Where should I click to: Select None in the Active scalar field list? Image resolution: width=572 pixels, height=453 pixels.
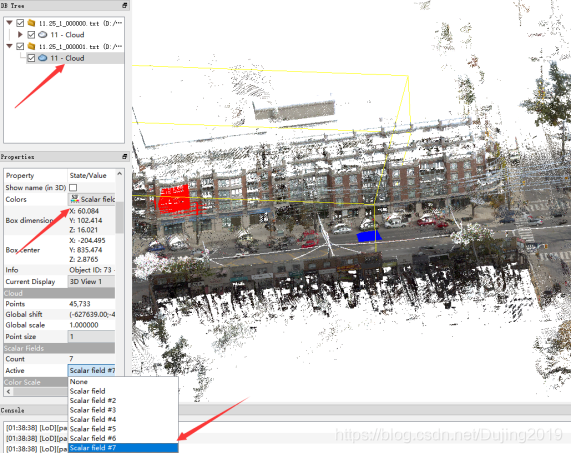(123, 382)
